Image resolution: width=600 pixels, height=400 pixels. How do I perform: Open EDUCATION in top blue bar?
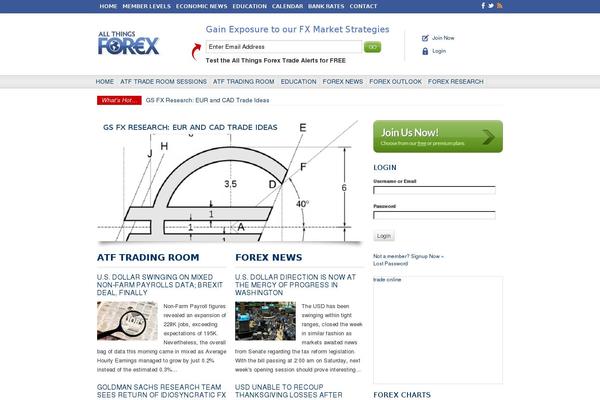(249, 6)
